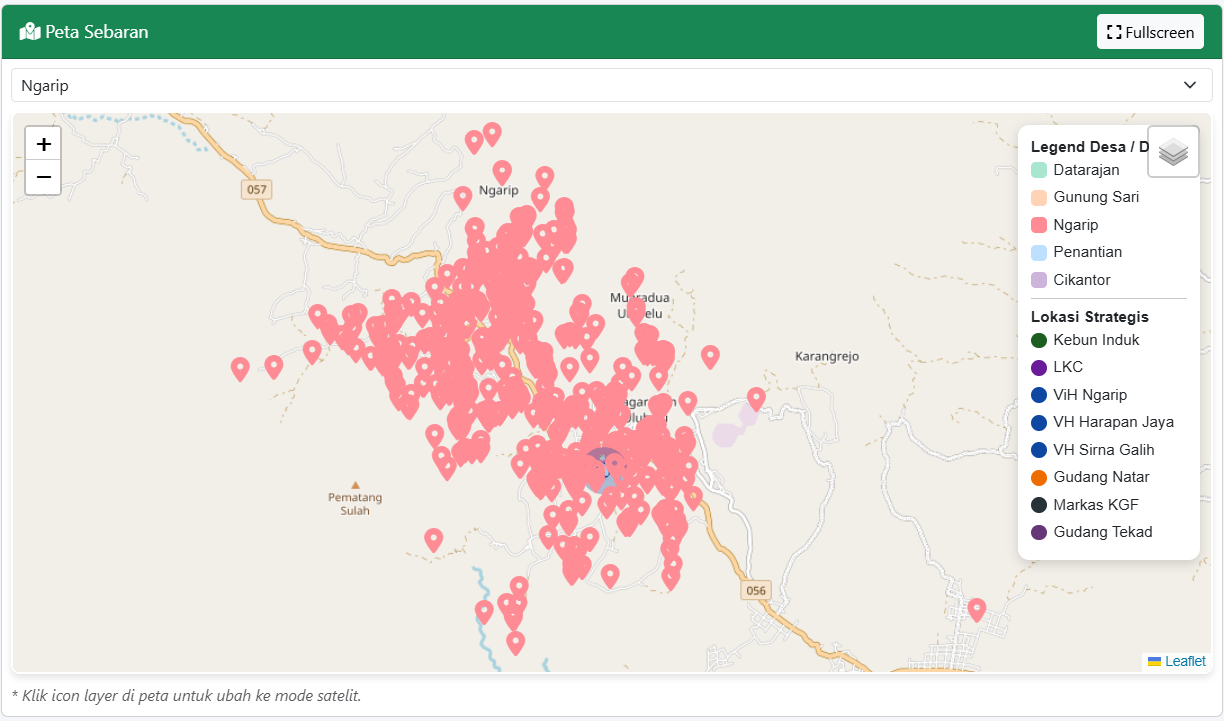The height and width of the screenshot is (721, 1224).
Task: Zoom in using the plus button
Action: (x=43, y=144)
